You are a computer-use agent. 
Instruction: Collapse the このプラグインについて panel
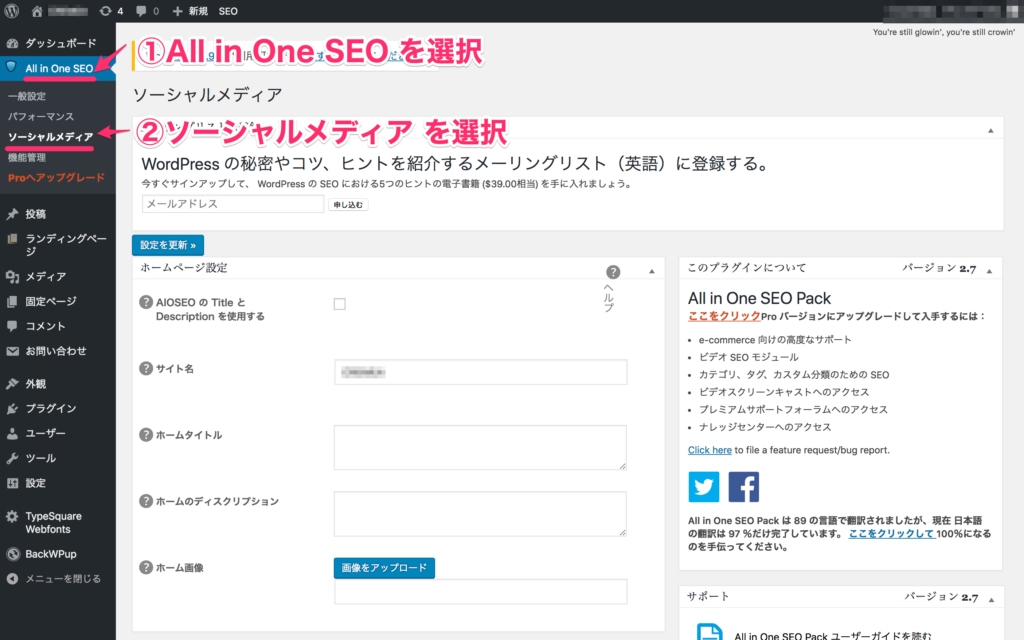pyautogui.click(x=989, y=271)
